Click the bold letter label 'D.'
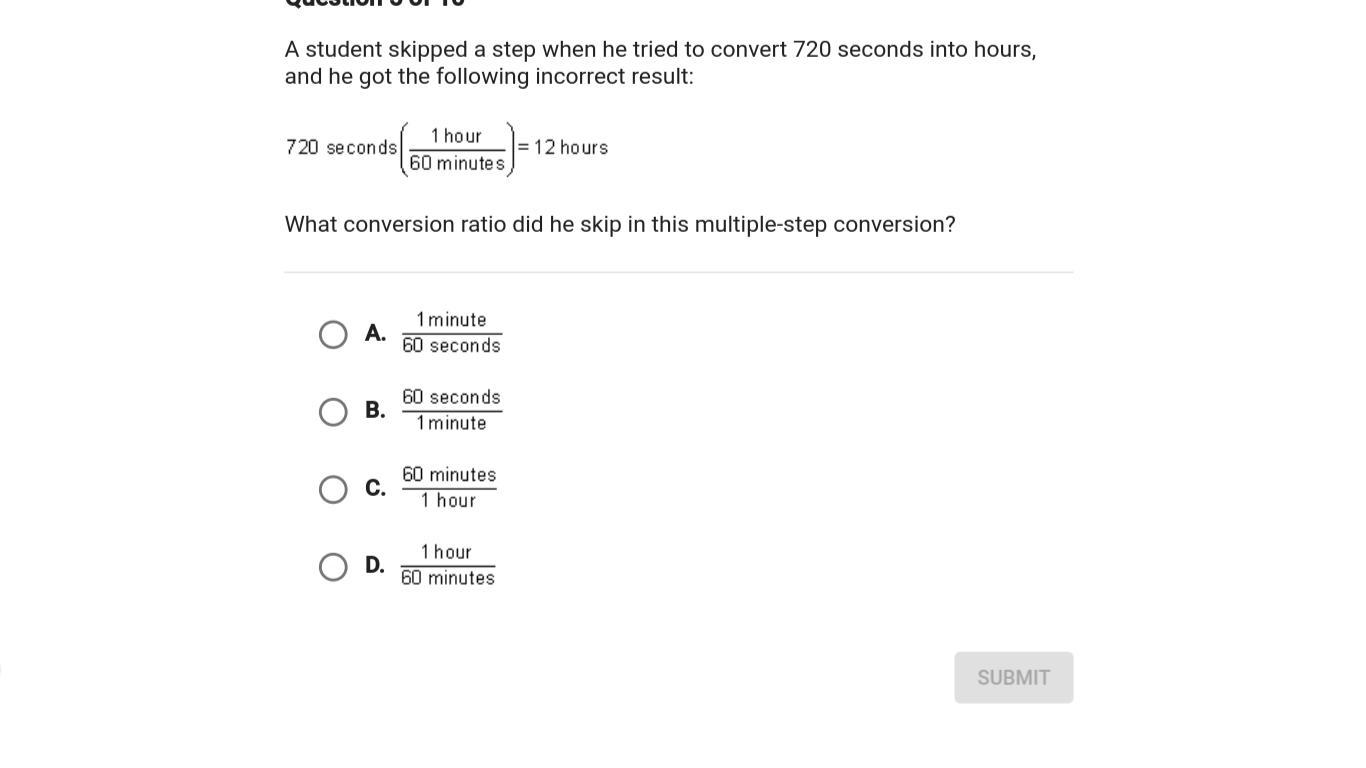Image resolution: width=1366 pixels, height=768 pixels. tap(375, 565)
